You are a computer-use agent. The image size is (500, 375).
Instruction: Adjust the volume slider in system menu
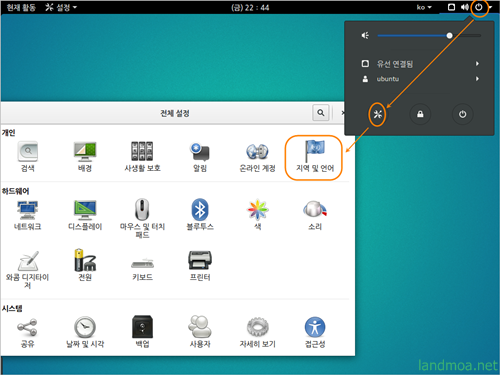tap(429, 35)
